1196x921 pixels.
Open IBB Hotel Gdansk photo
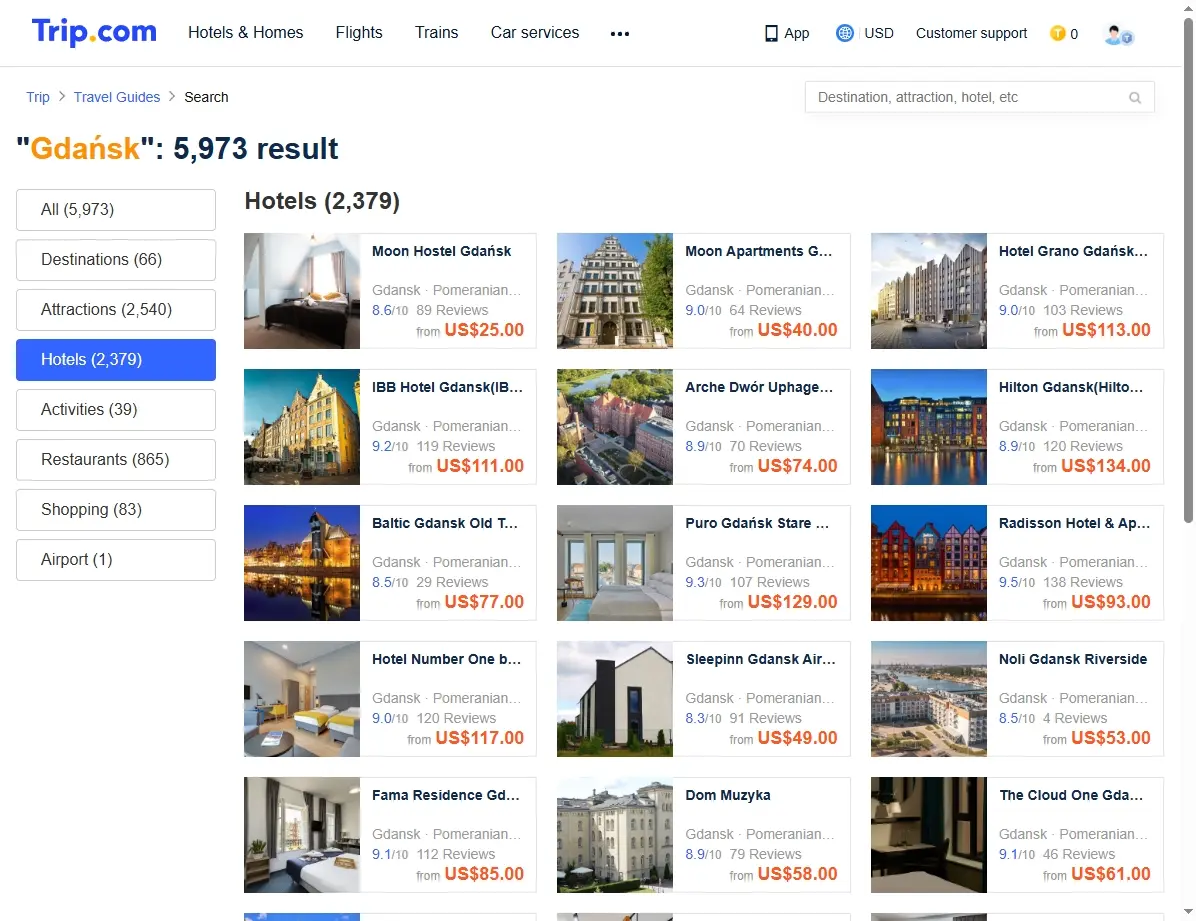pyautogui.click(x=302, y=427)
